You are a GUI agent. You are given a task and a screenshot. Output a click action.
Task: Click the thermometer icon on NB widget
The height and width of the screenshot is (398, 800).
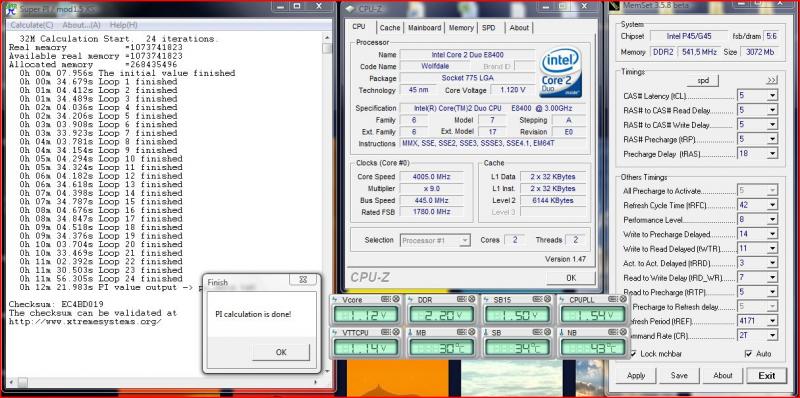tap(563, 333)
